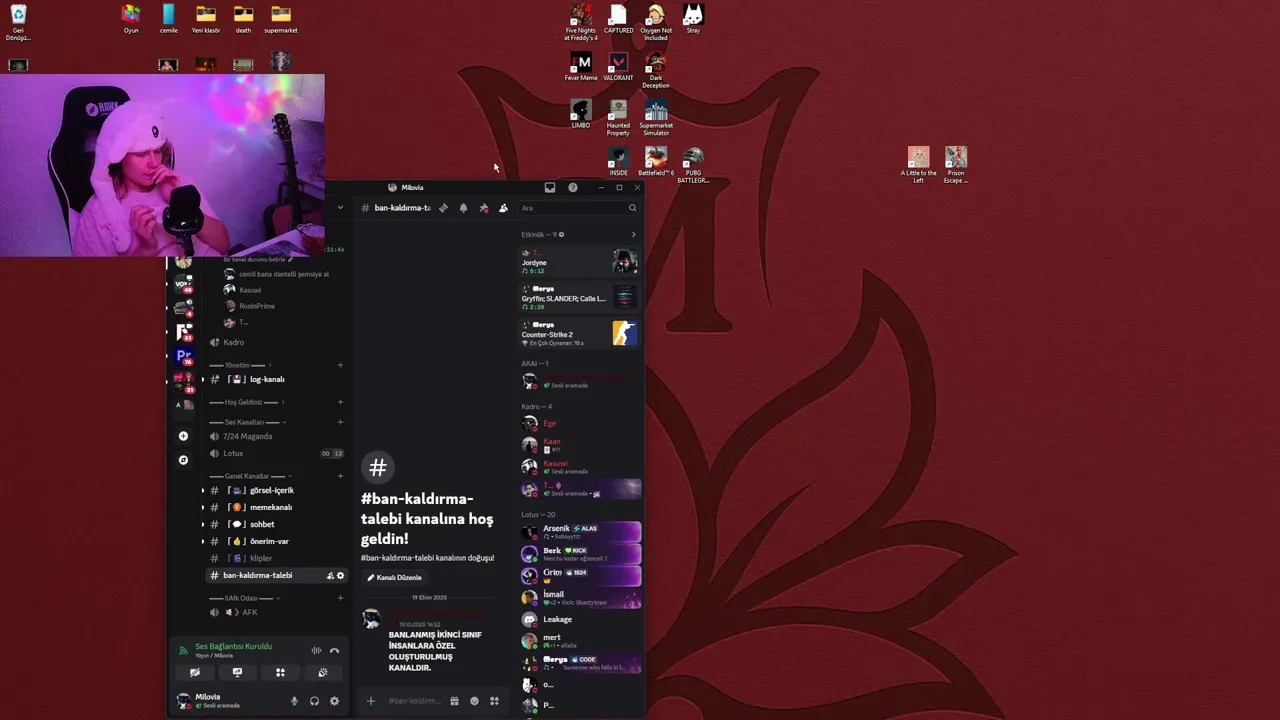Screen dimensions: 1280x720
Task: Open ban-kaldırma-talebi channel settings gear
Action: pos(340,575)
